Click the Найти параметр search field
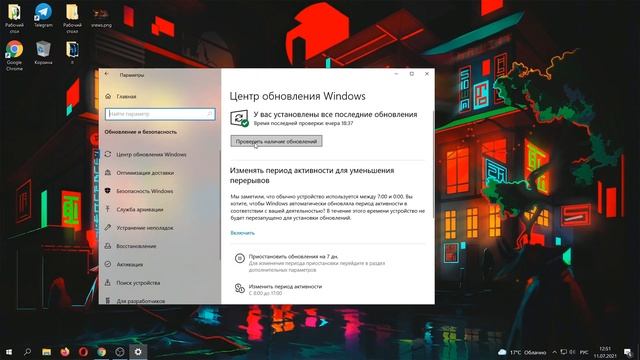This screenshot has width=640, height=360. [x=160, y=114]
